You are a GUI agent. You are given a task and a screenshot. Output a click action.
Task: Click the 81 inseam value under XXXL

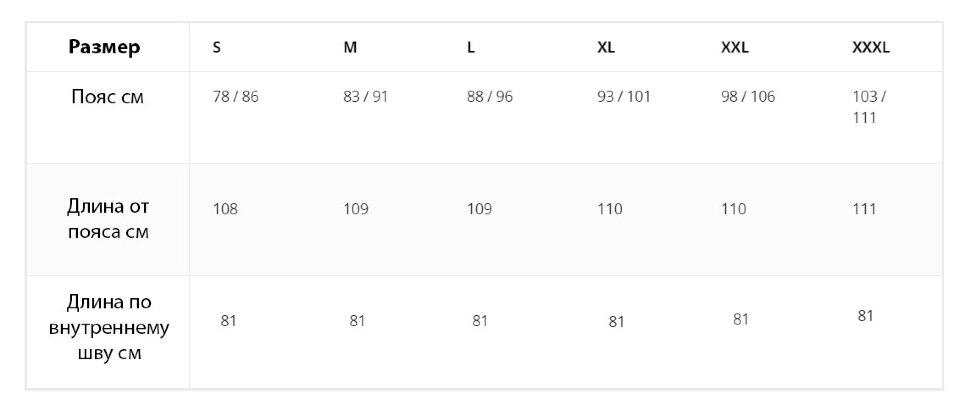pyautogui.click(x=865, y=316)
